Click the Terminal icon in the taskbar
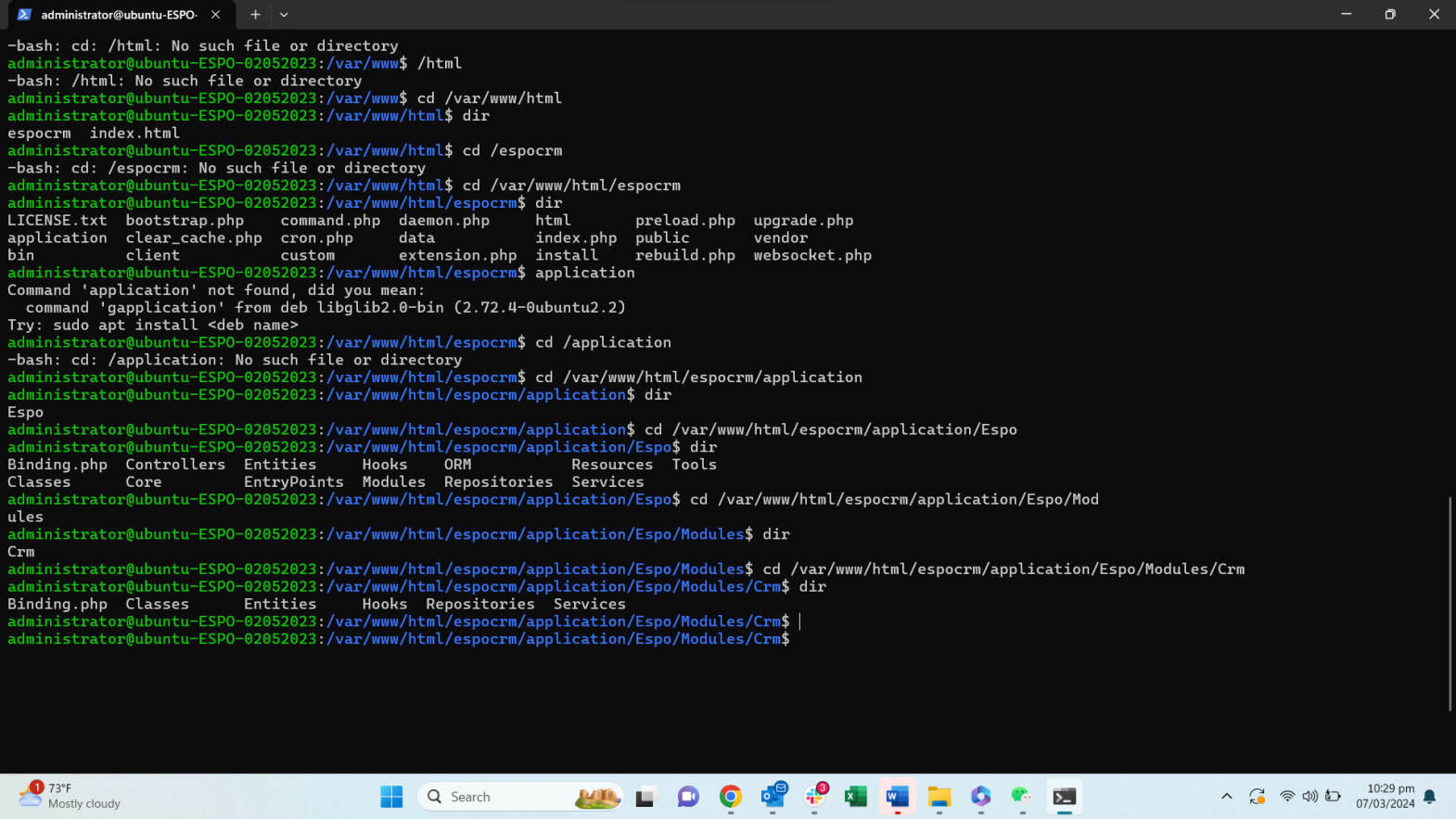Image resolution: width=1456 pixels, height=819 pixels. pyautogui.click(x=1065, y=797)
